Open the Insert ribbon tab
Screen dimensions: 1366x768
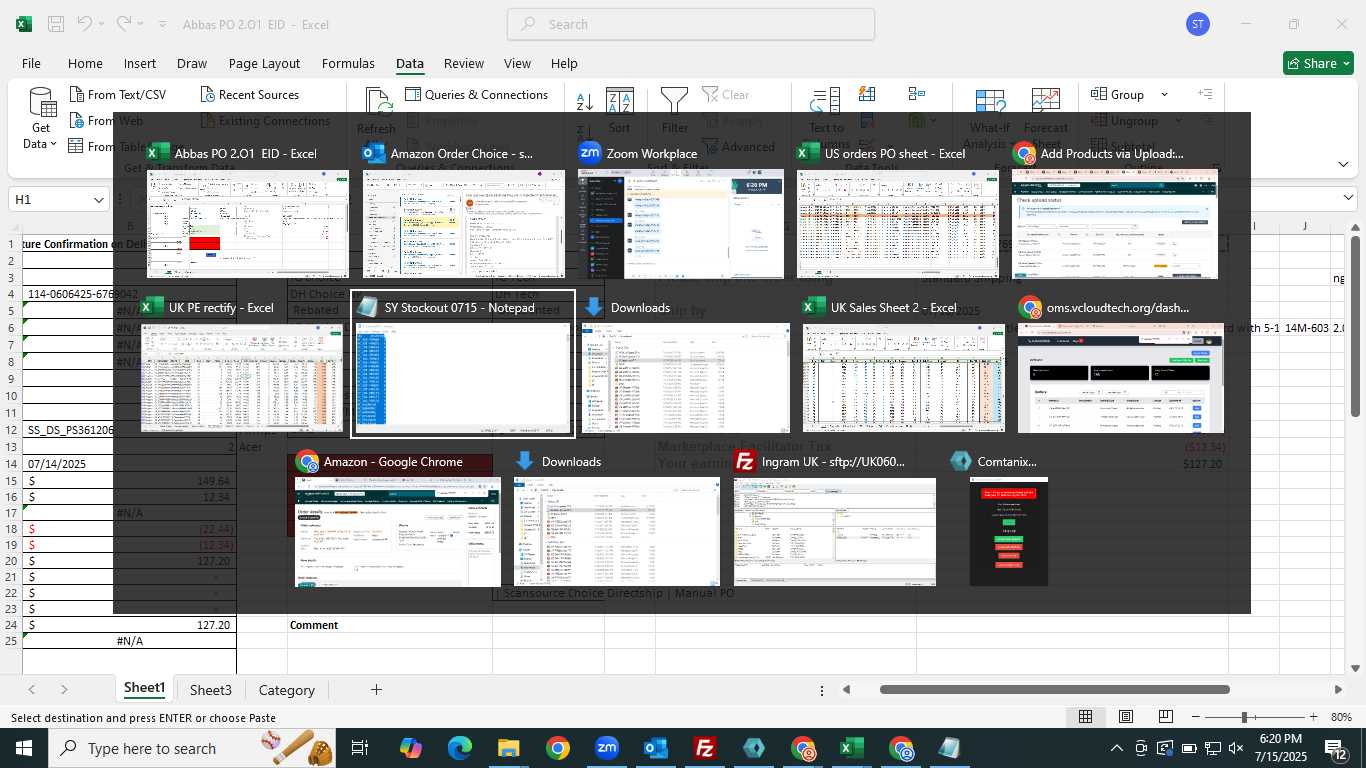(140, 63)
